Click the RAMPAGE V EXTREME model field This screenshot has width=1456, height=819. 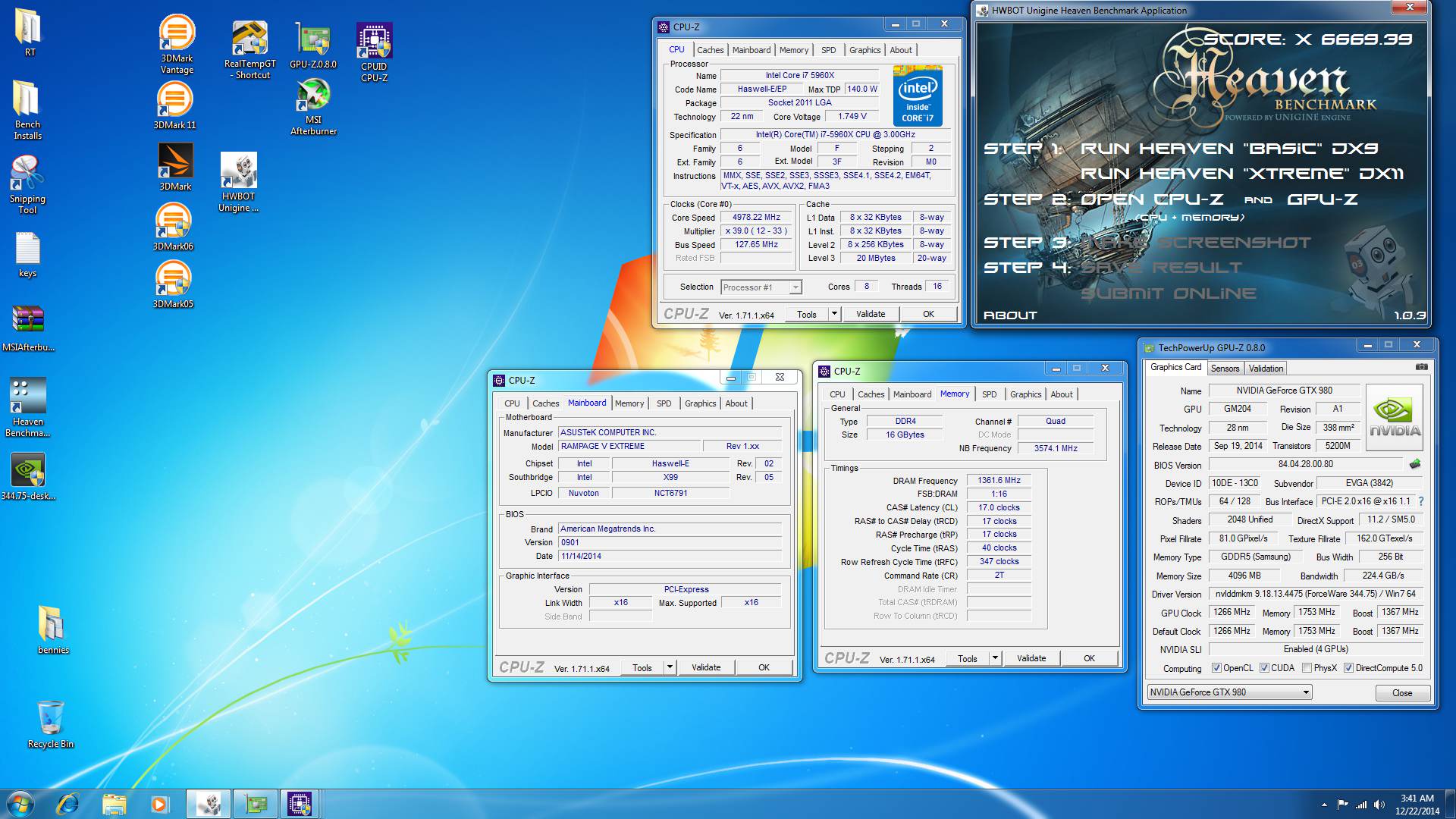[x=629, y=446]
